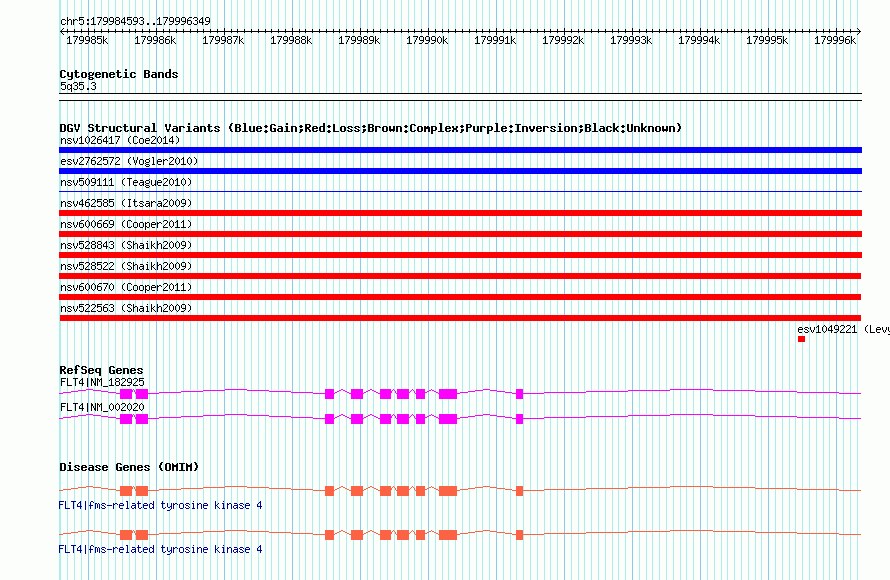Open the Cytogenetic Bands track title

tap(119, 74)
